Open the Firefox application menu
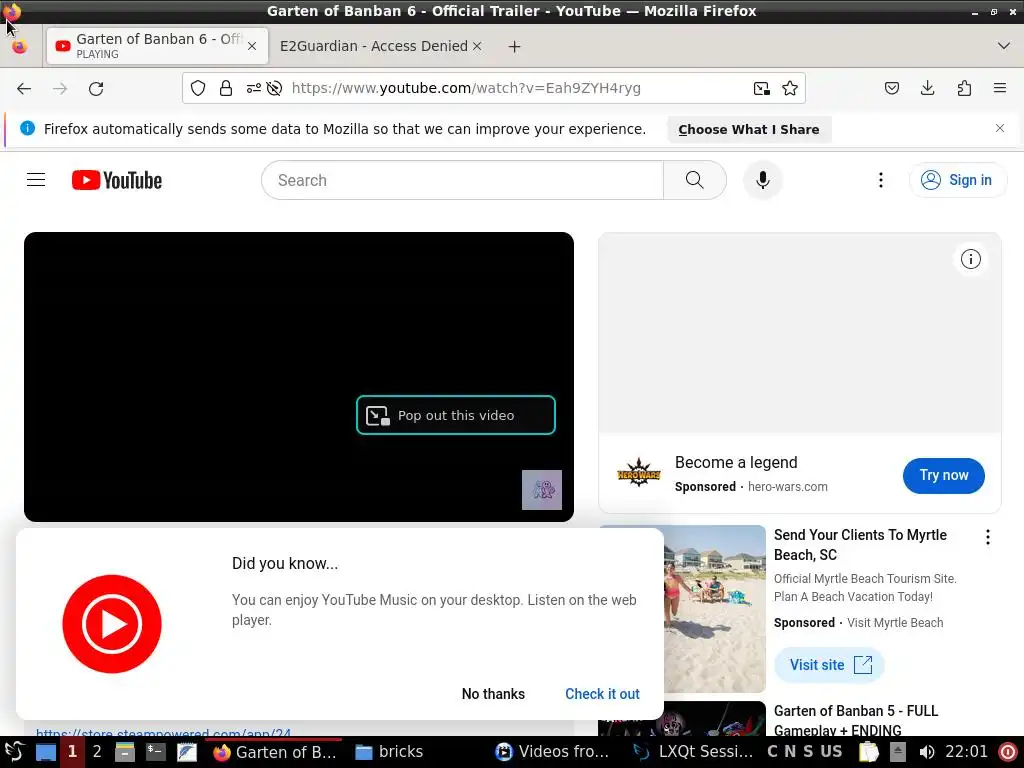The image size is (1024, 768). [x=1000, y=88]
